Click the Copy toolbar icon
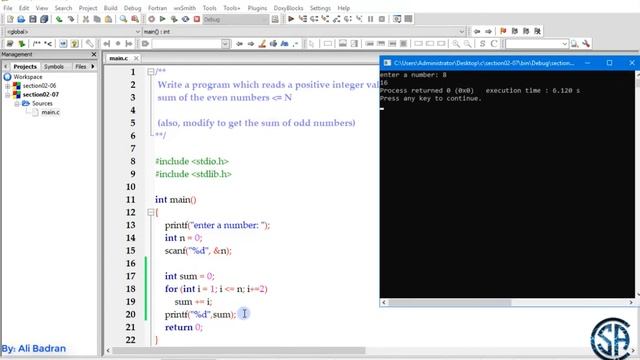Image resolution: width=640 pixels, height=360 pixels. click(x=97, y=19)
